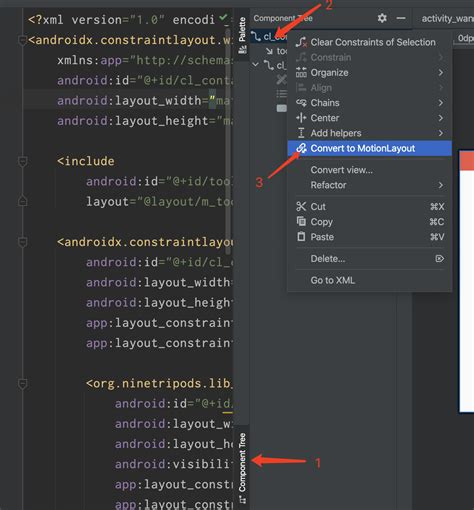The height and width of the screenshot is (510, 474).
Task: Click the Cut scissors icon
Action: (x=301, y=207)
